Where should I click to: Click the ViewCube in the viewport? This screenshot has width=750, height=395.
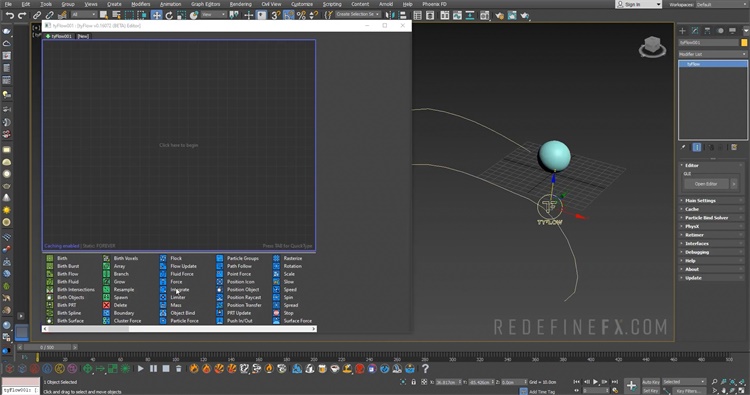[652, 47]
